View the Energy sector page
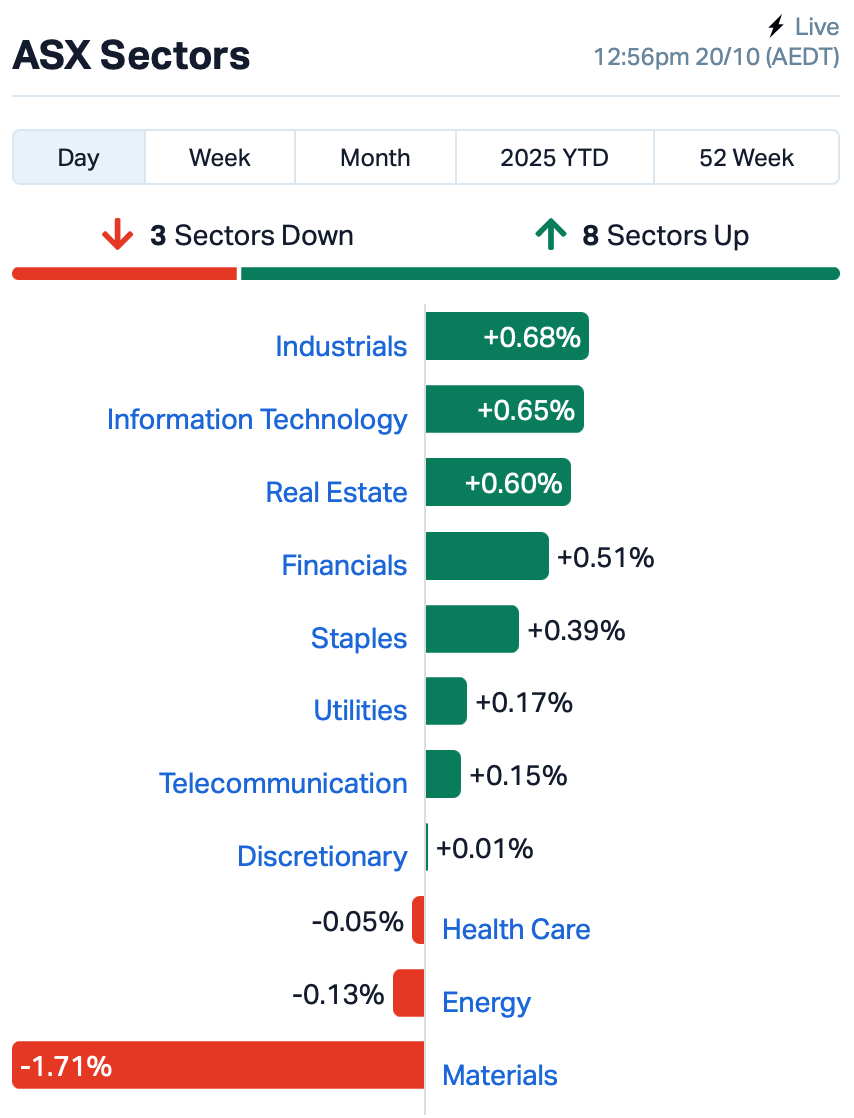854x1118 pixels. [x=486, y=1002]
